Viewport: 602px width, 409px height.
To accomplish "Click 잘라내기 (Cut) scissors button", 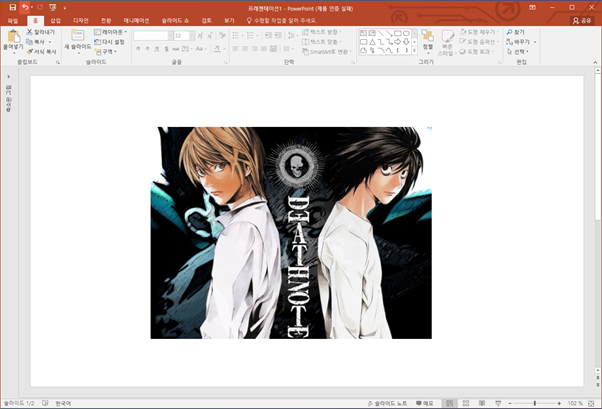I will pyautogui.click(x=41, y=32).
